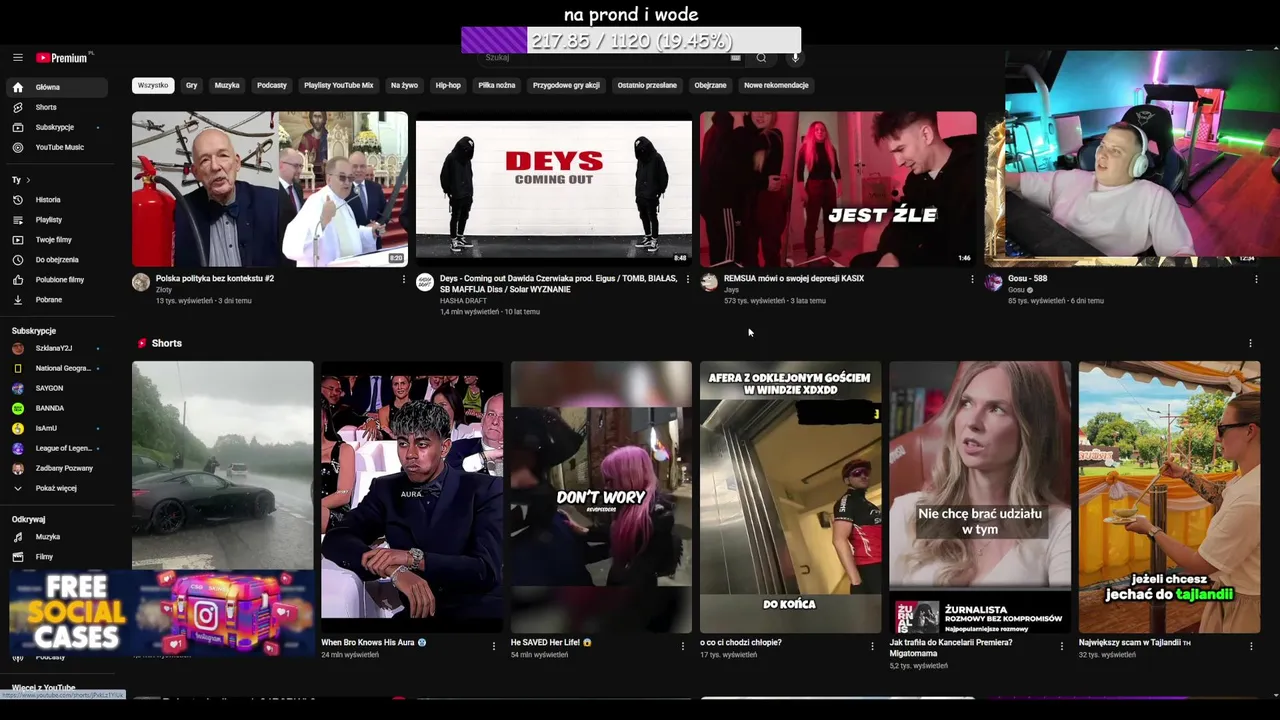Screen dimensions: 1280x720
Task: Play AFERA Z ODKLEJONYM GOŚCIEM short thumbnail
Action: tap(790, 497)
